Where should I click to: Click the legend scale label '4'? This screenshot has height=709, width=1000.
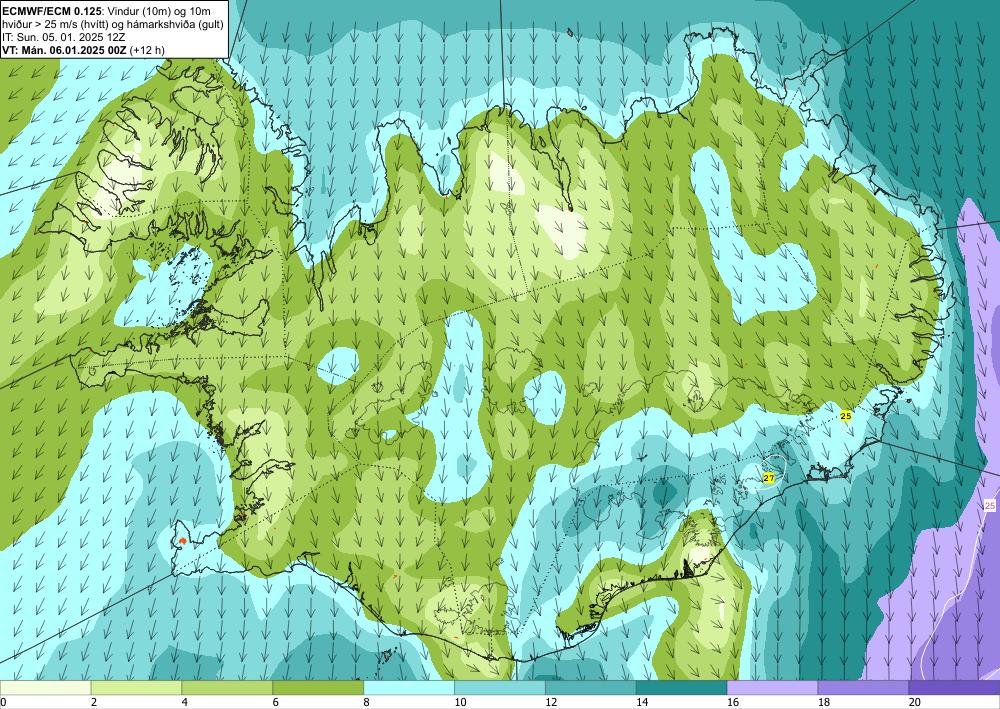[184, 702]
